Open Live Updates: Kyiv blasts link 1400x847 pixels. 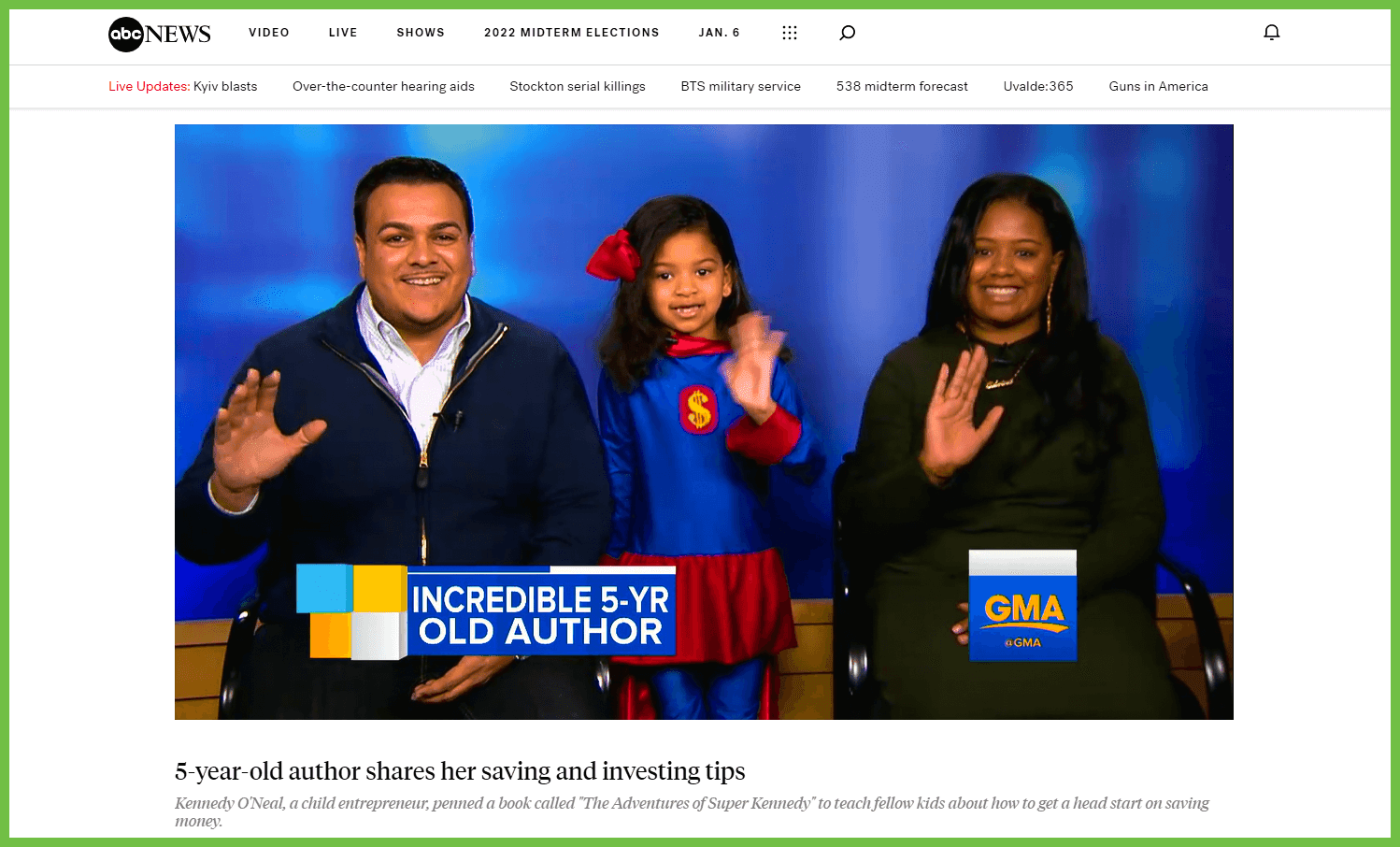183,86
